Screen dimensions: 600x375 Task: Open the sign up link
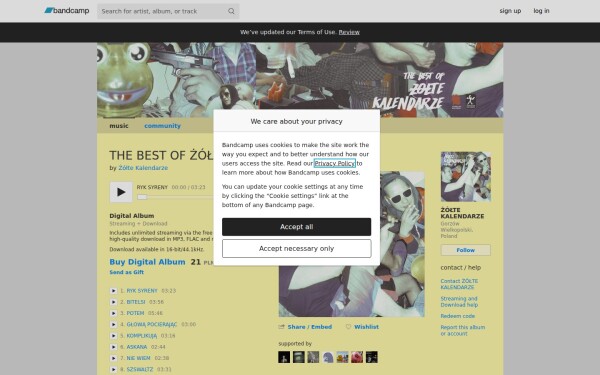(510, 11)
